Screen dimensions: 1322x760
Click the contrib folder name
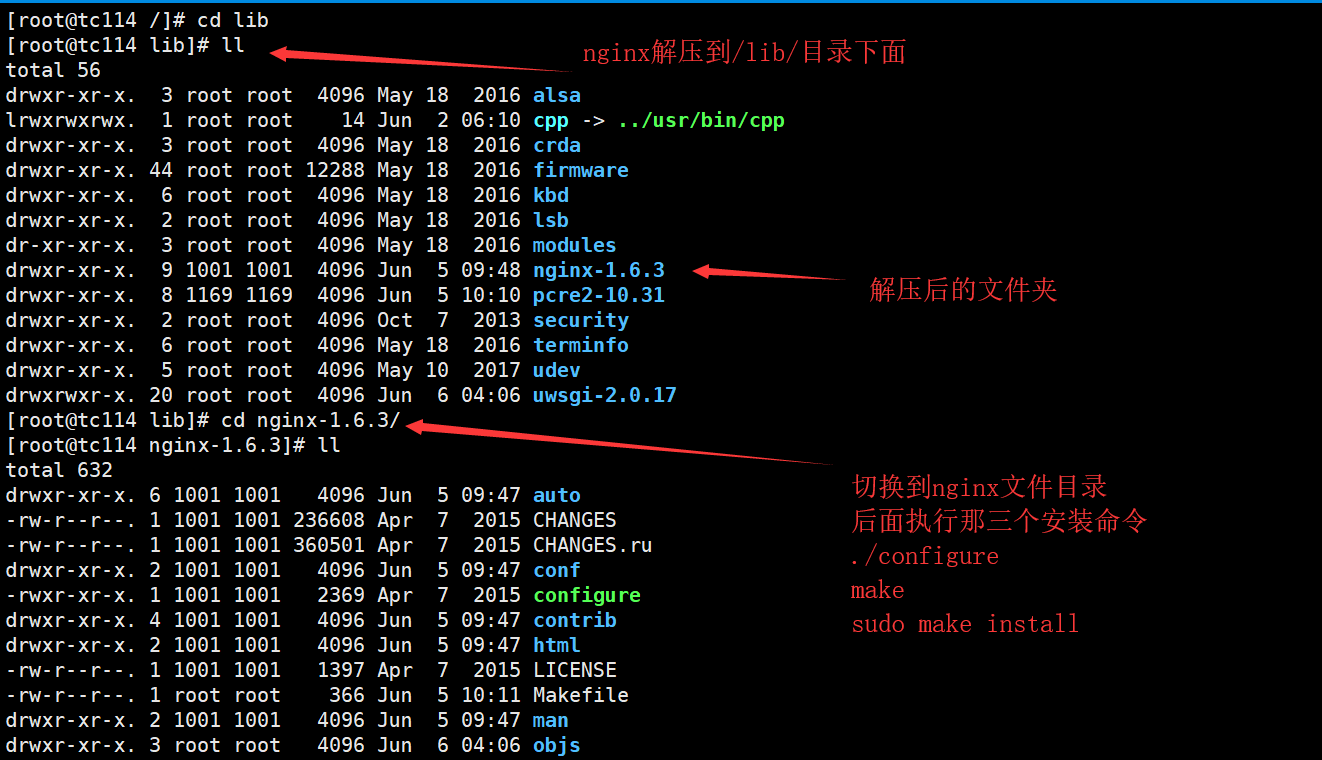click(575, 619)
